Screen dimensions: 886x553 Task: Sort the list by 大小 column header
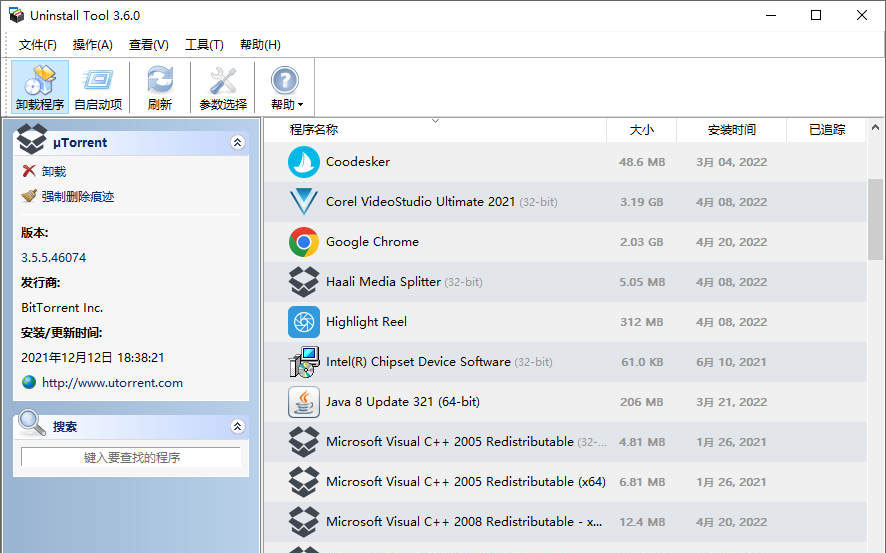click(641, 130)
